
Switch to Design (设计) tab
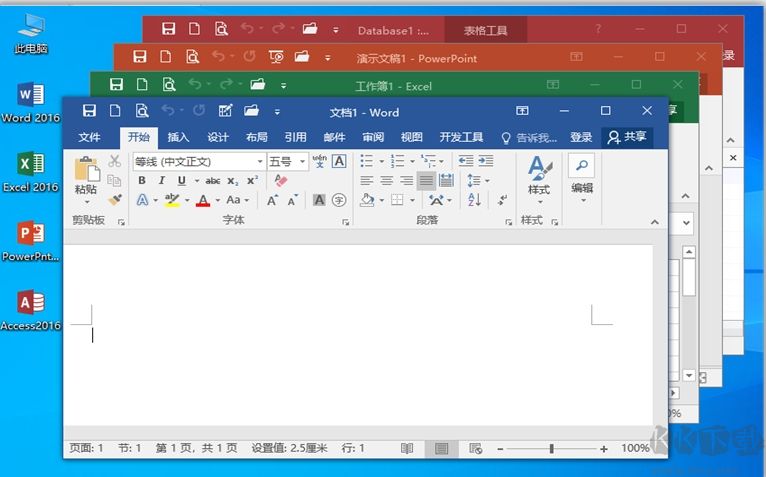(217, 137)
